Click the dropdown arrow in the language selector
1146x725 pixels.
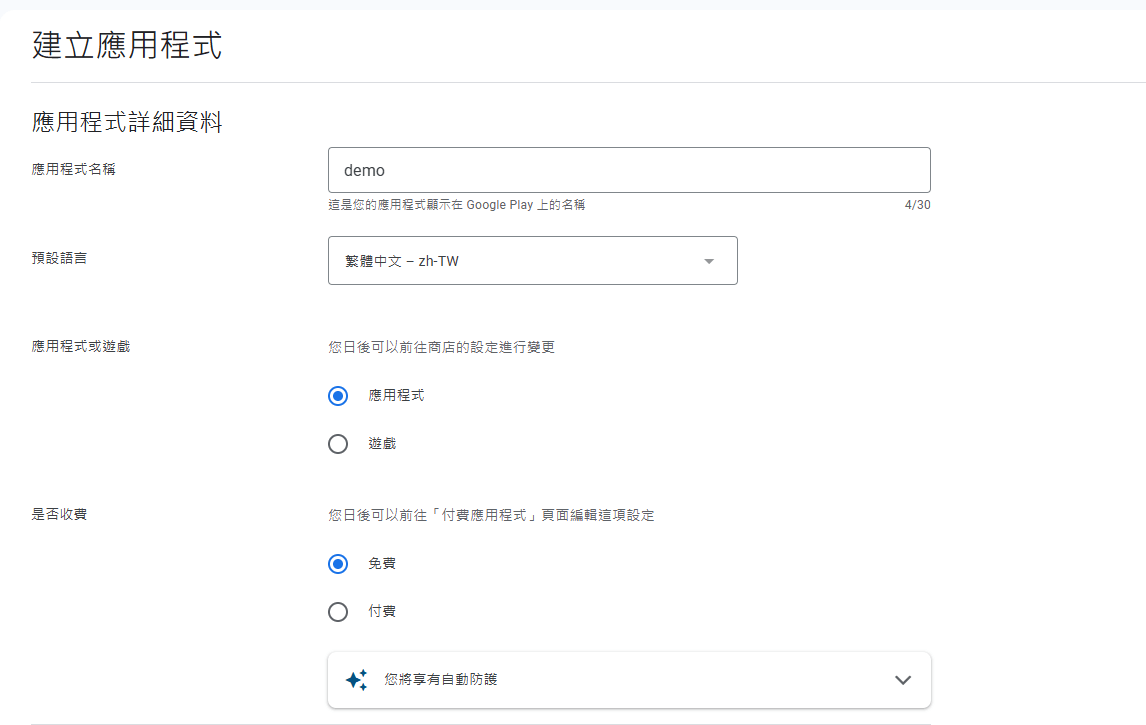708,262
